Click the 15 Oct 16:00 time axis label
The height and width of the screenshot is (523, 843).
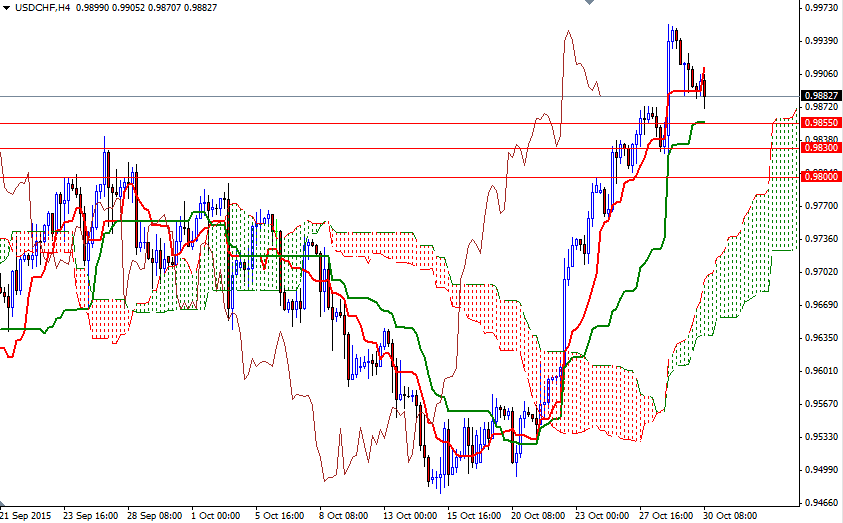pos(474,515)
